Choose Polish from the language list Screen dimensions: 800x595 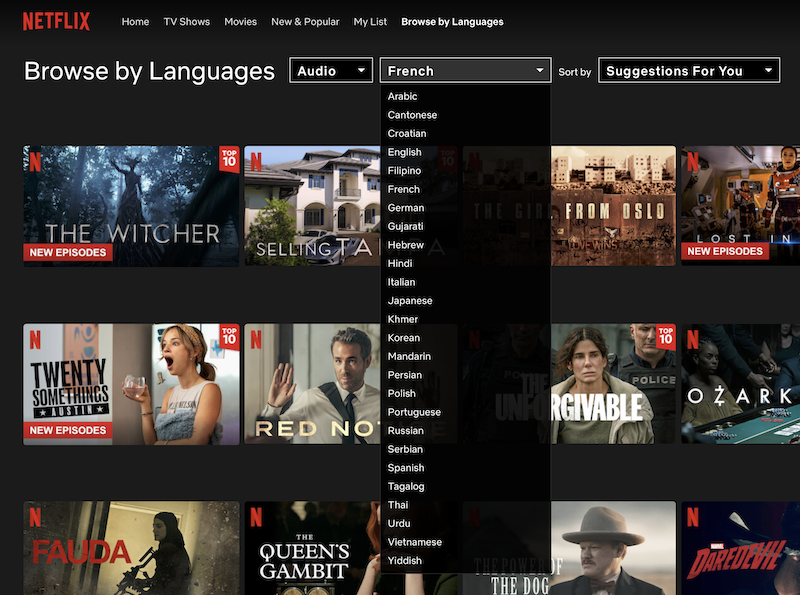(402, 393)
